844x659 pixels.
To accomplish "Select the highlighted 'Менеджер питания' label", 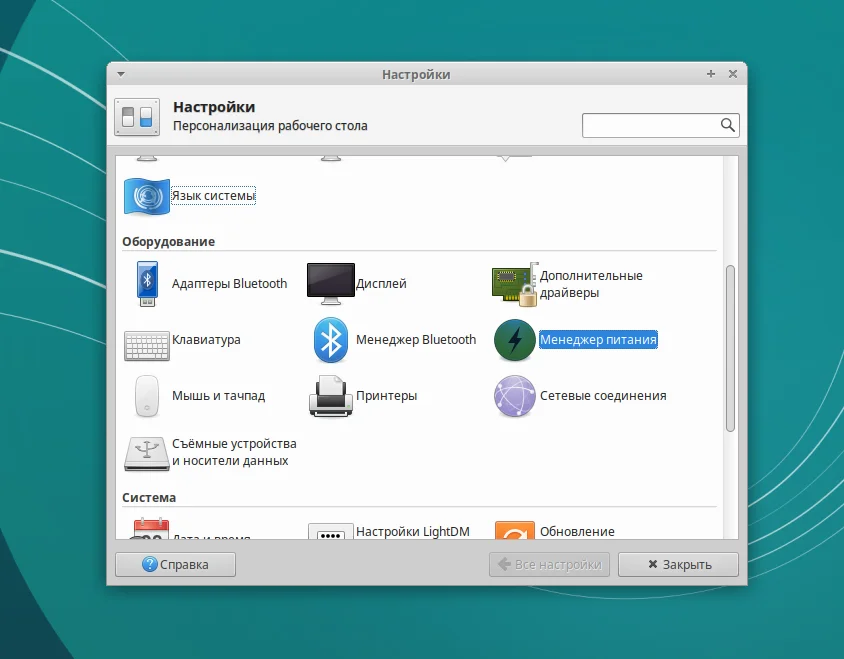I will (x=598, y=340).
